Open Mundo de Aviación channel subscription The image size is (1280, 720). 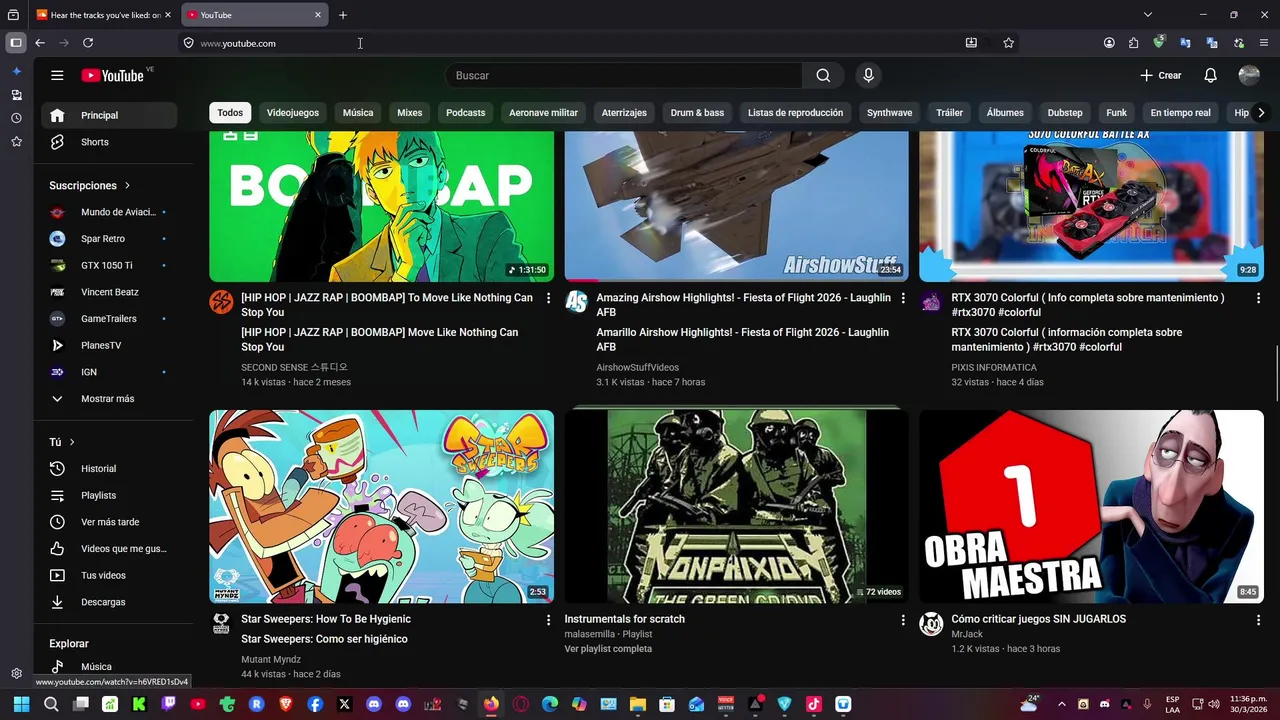point(109,212)
